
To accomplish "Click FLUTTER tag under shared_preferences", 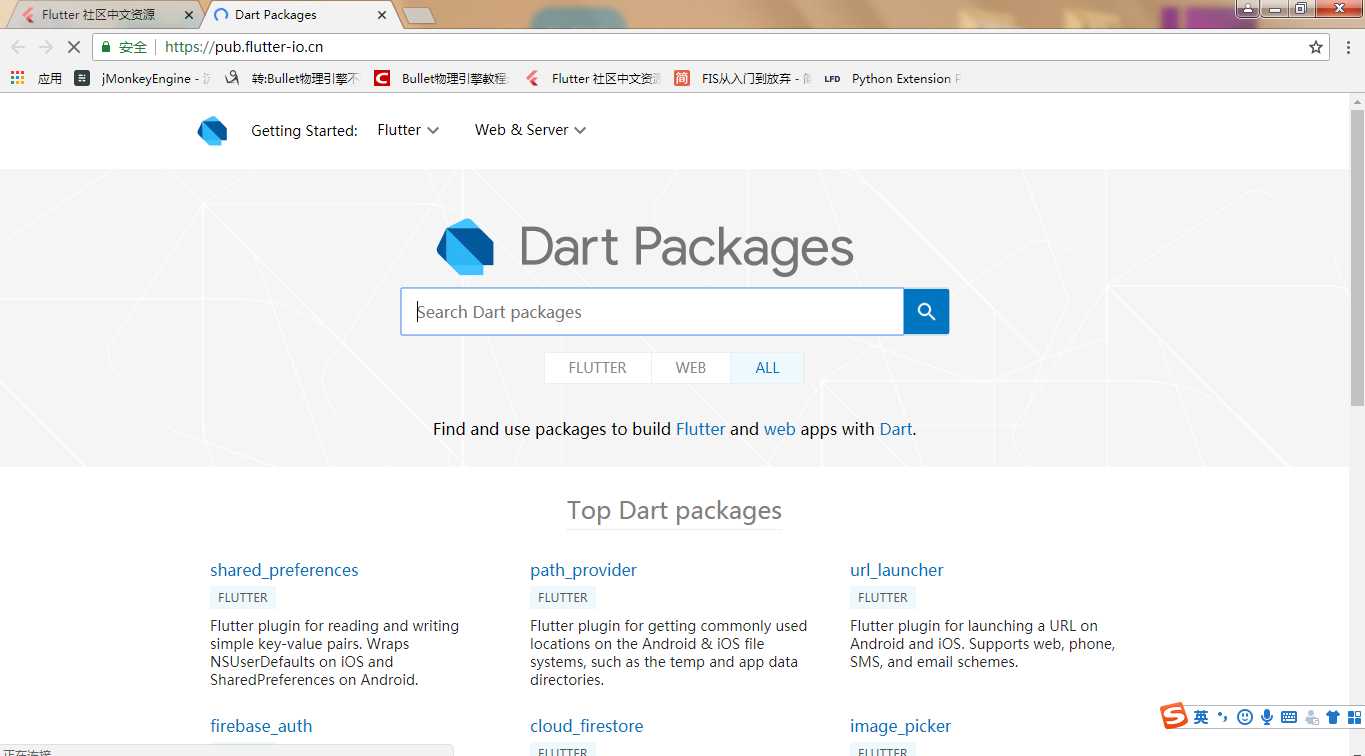I will pyautogui.click(x=243, y=598).
